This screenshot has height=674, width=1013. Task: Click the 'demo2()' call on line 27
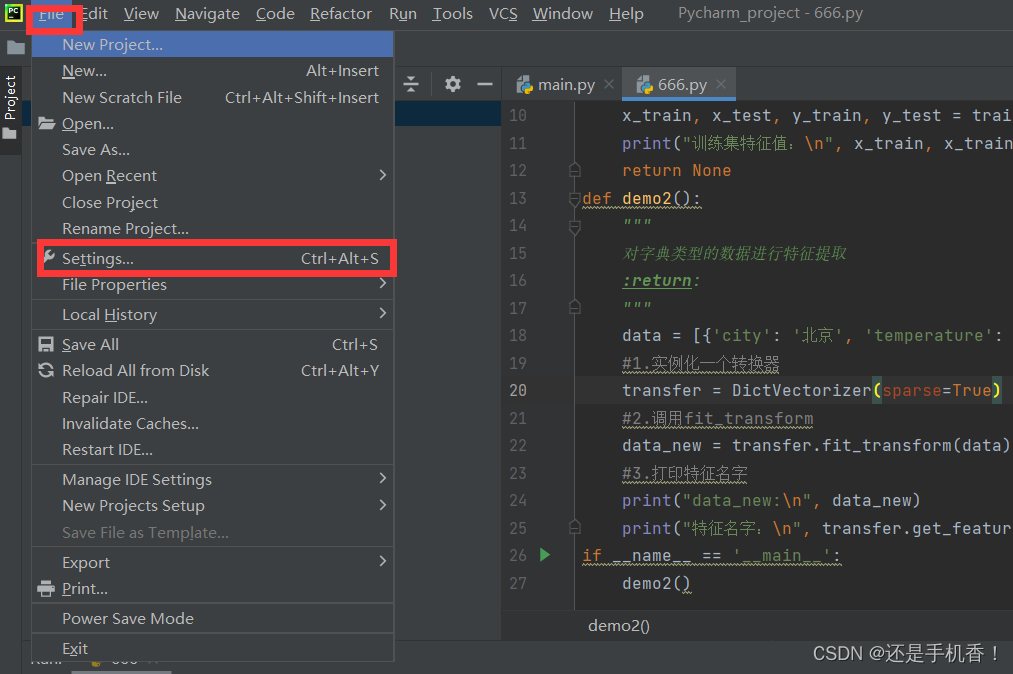[x=656, y=584]
